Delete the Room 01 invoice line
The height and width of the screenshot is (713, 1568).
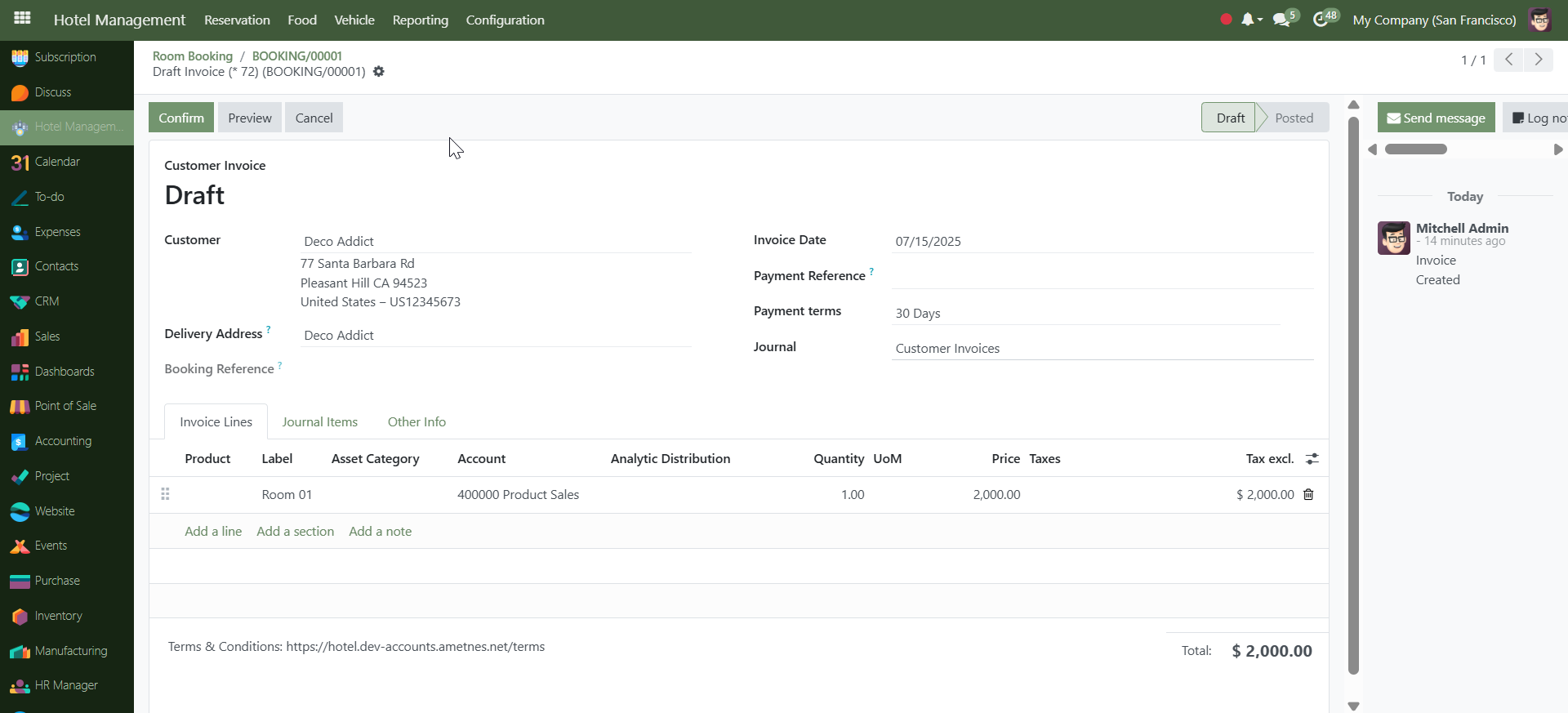[1308, 494]
